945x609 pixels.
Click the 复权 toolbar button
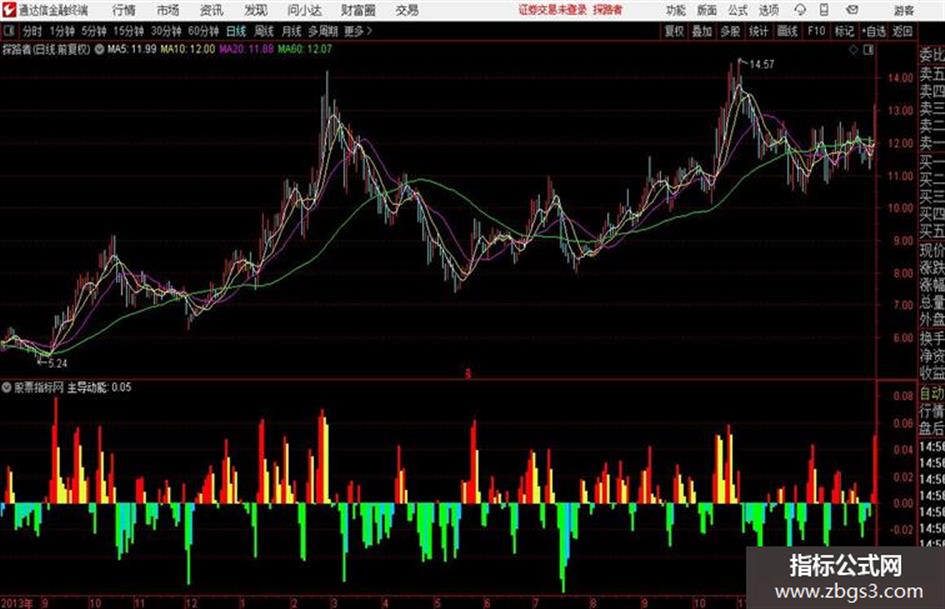(674, 31)
